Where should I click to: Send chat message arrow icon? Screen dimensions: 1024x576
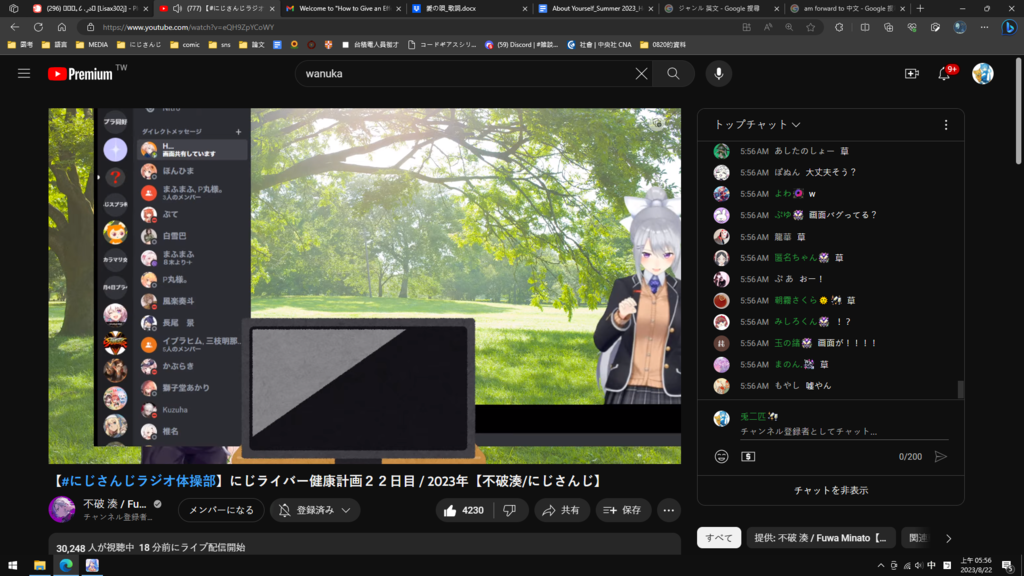940,456
